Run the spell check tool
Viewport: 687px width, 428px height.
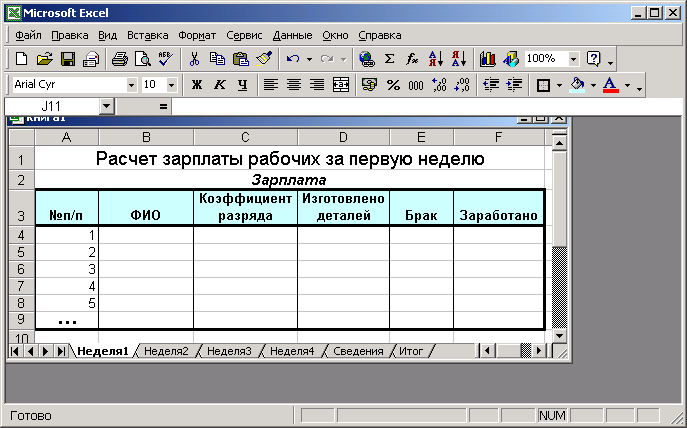tap(166, 59)
